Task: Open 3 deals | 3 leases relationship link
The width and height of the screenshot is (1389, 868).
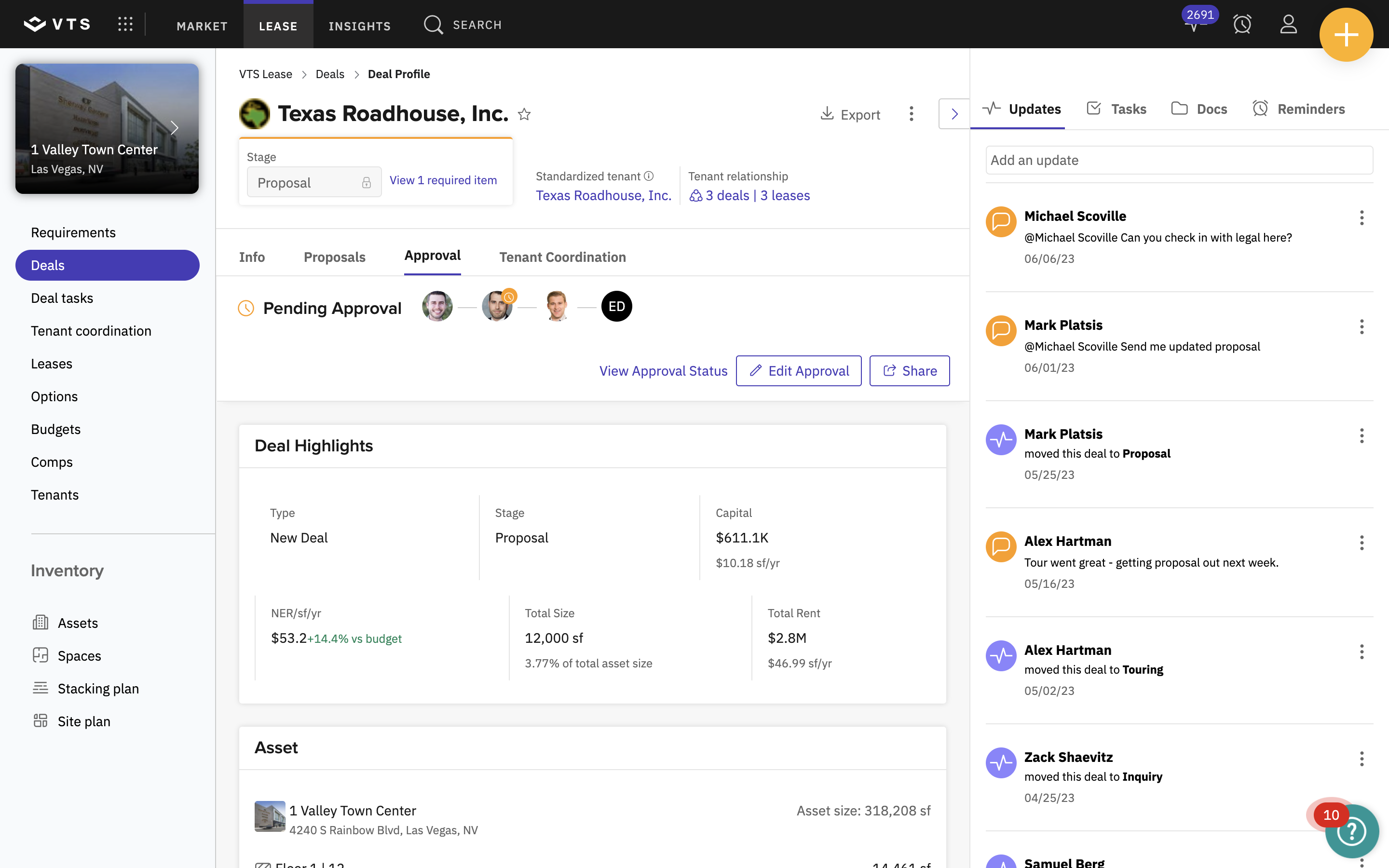Action: (x=749, y=195)
